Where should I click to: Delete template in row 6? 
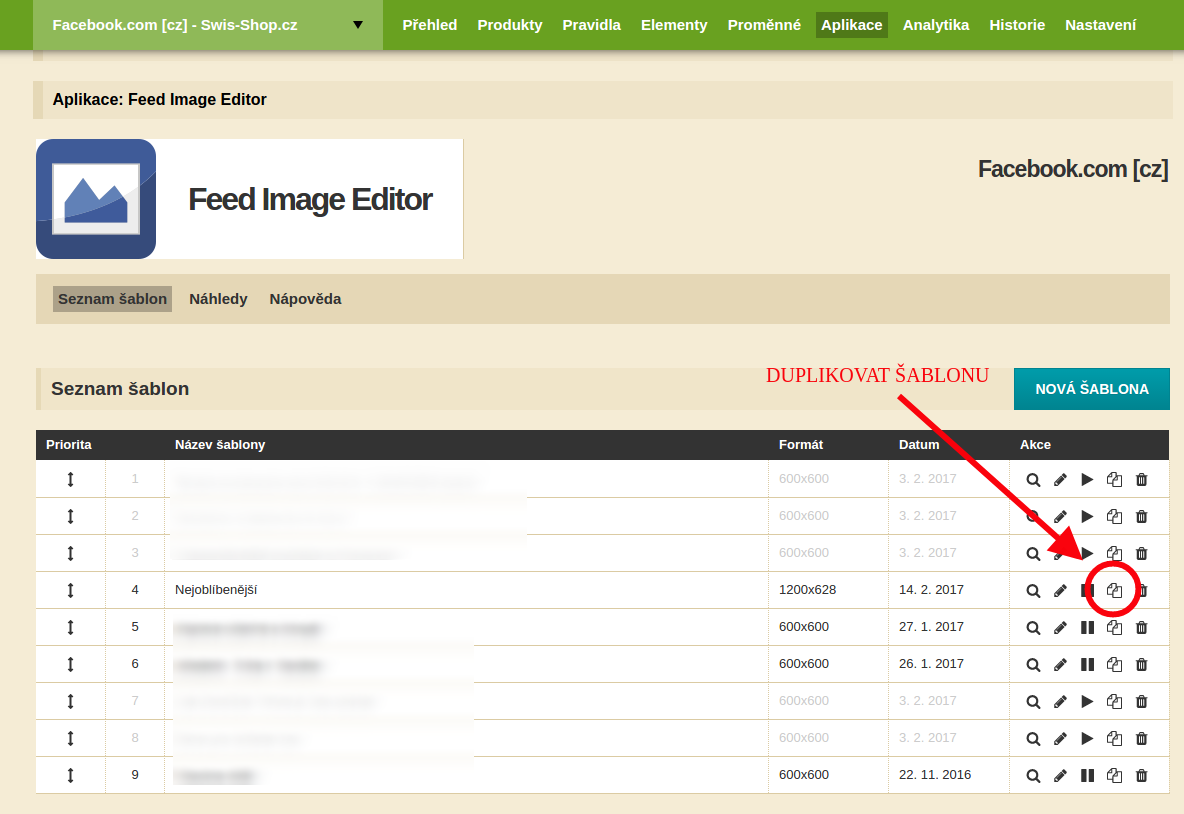click(1142, 664)
